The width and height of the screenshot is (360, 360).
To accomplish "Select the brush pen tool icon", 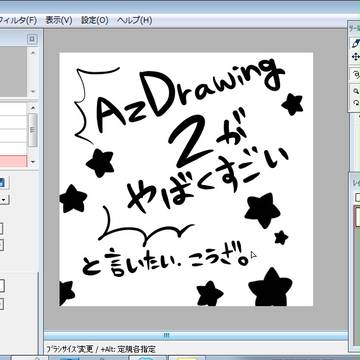I will [356, 43].
